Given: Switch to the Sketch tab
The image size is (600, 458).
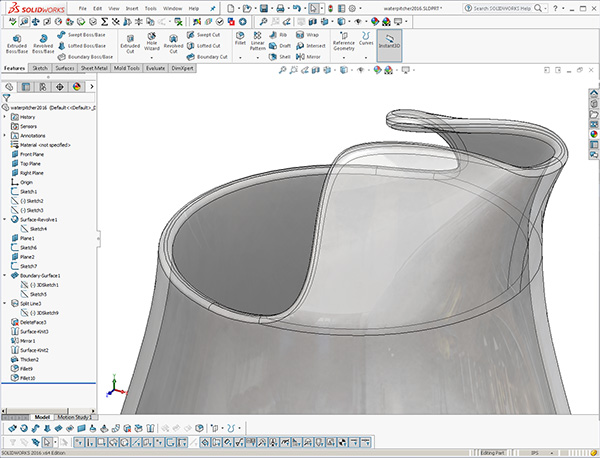Looking at the screenshot, I should coord(40,68).
